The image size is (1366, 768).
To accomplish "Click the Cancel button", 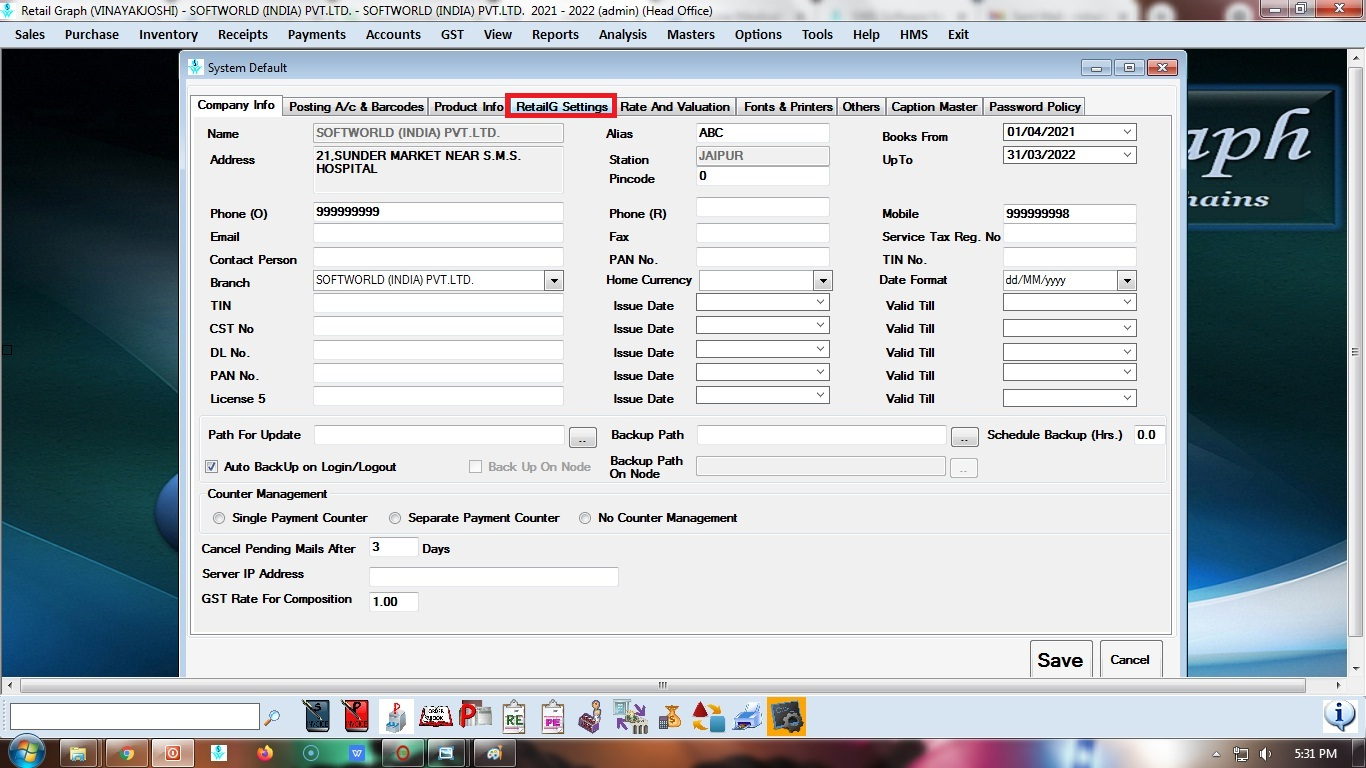I will click(1130, 660).
